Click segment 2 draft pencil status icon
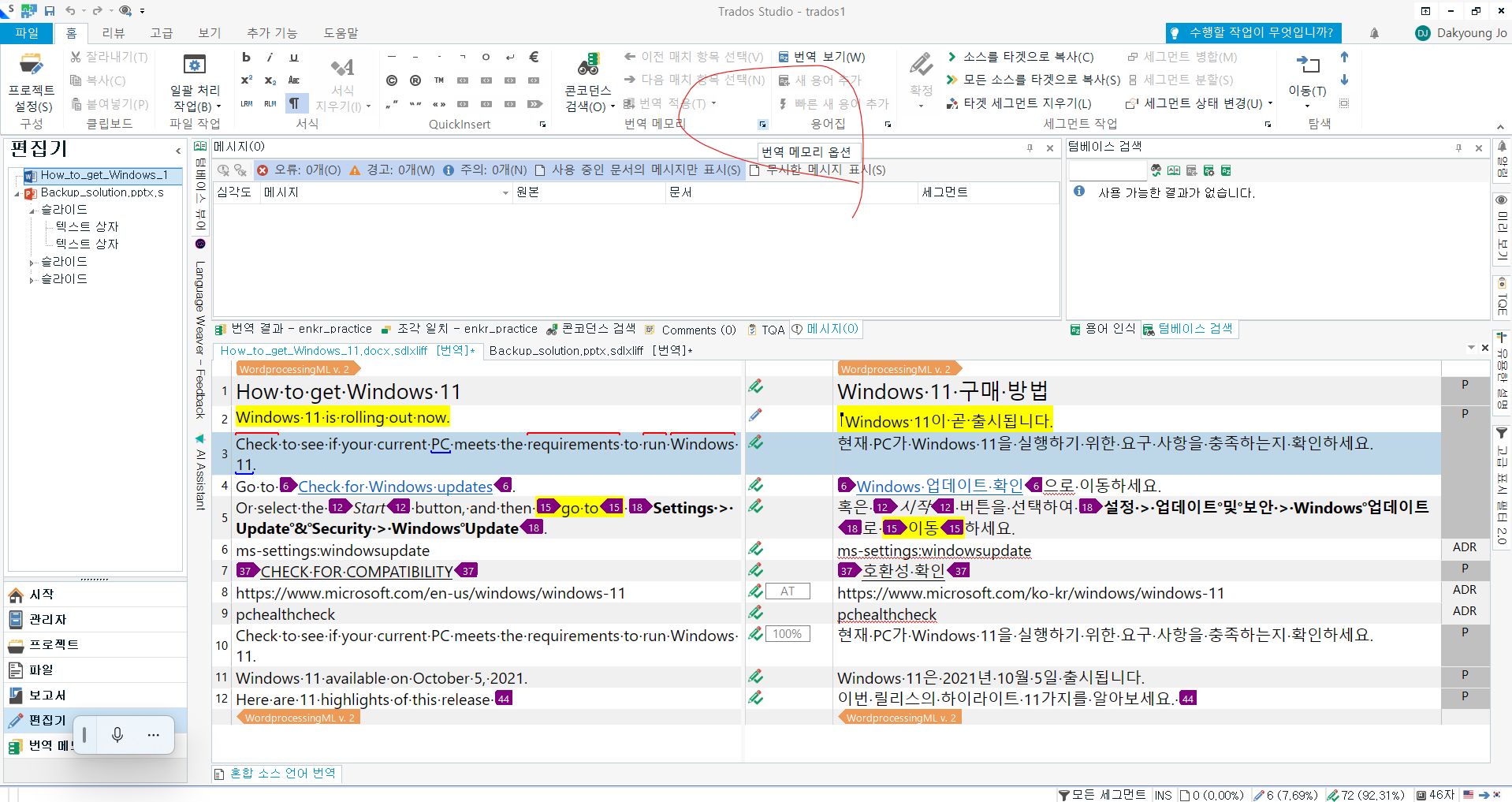 point(755,415)
